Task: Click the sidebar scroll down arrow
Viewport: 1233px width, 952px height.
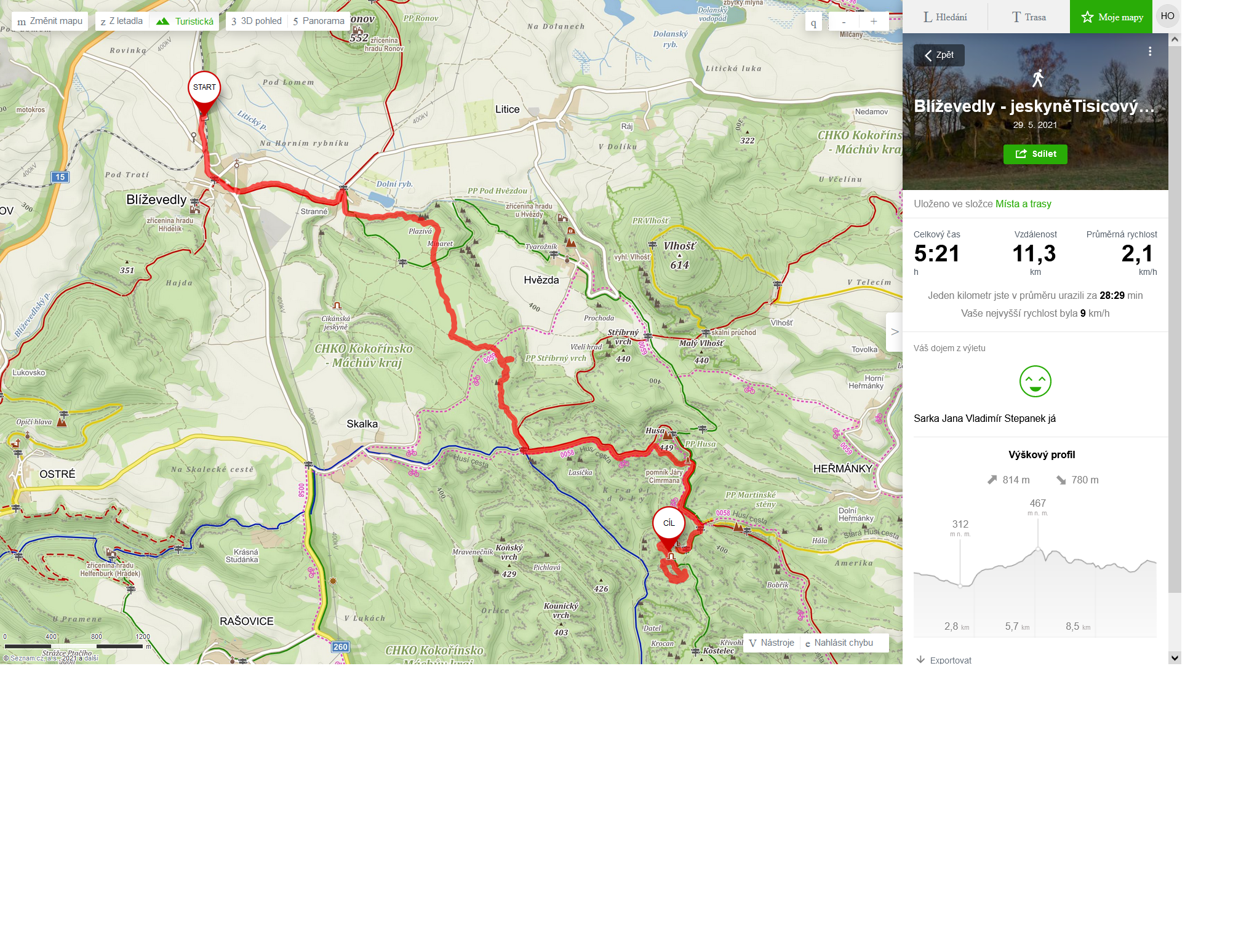Action: (x=1175, y=657)
